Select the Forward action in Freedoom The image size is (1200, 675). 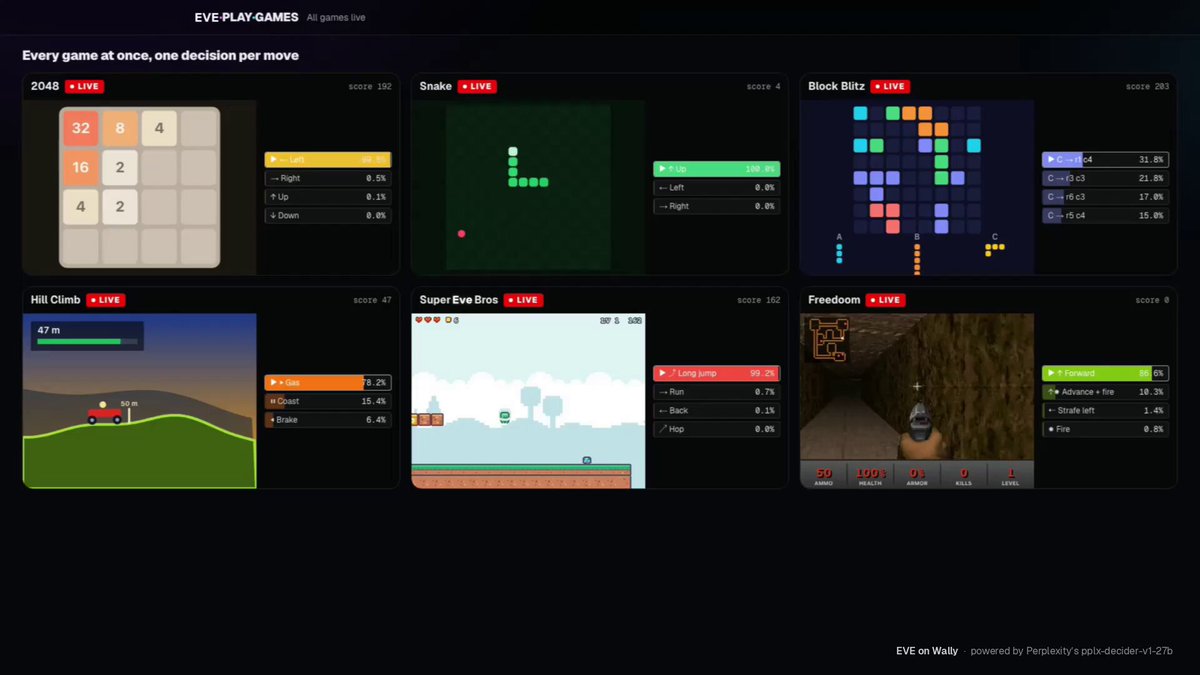click(1105, 373)
